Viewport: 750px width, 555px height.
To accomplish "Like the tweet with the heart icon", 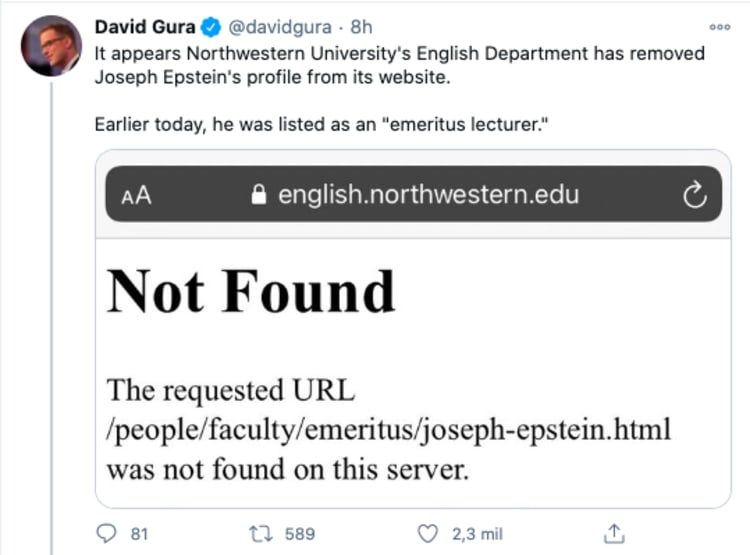I will click(428, 533).
